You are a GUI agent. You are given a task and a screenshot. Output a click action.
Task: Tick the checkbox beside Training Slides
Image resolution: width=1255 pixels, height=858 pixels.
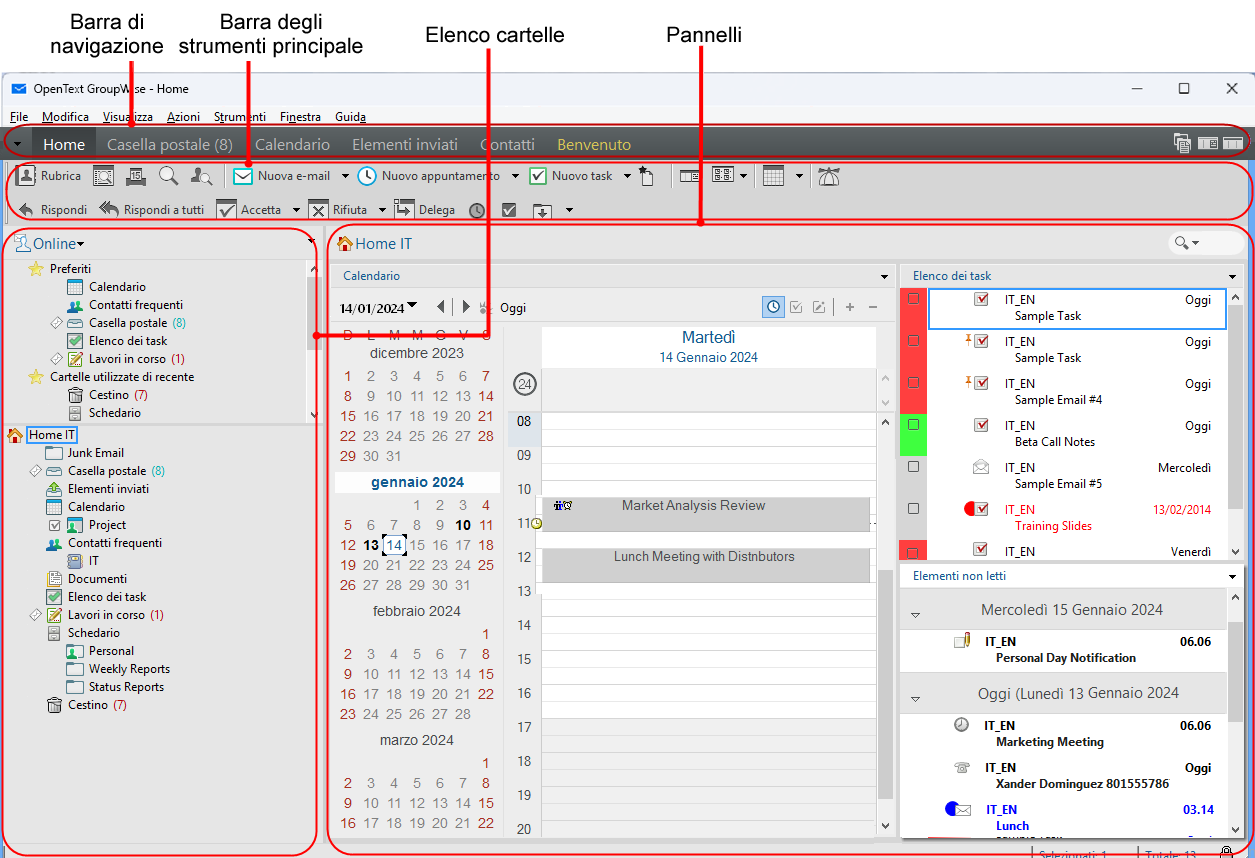pyautogui.click(x=913, y=509)
